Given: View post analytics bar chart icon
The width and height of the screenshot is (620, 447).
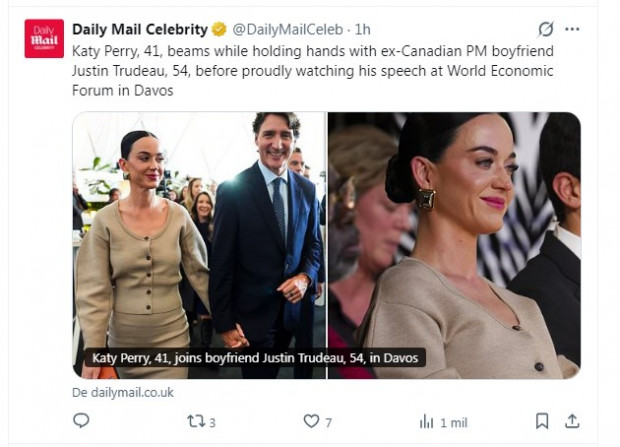Looking at the screenshot, I should (426, 421).
